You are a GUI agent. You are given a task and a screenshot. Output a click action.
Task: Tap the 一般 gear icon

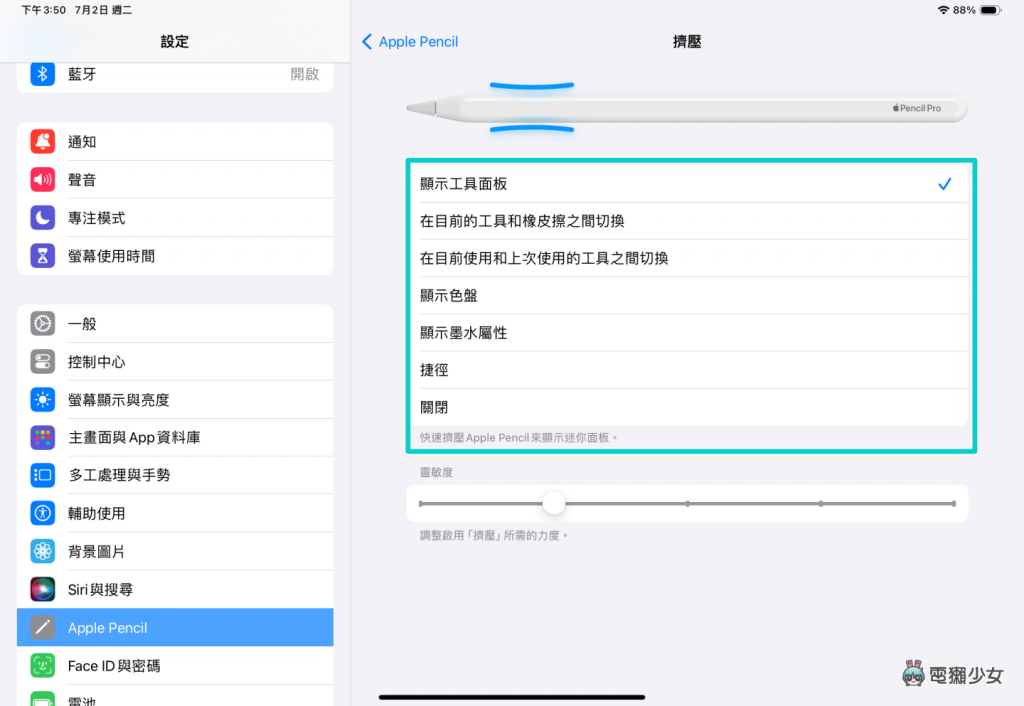(42, 323)
